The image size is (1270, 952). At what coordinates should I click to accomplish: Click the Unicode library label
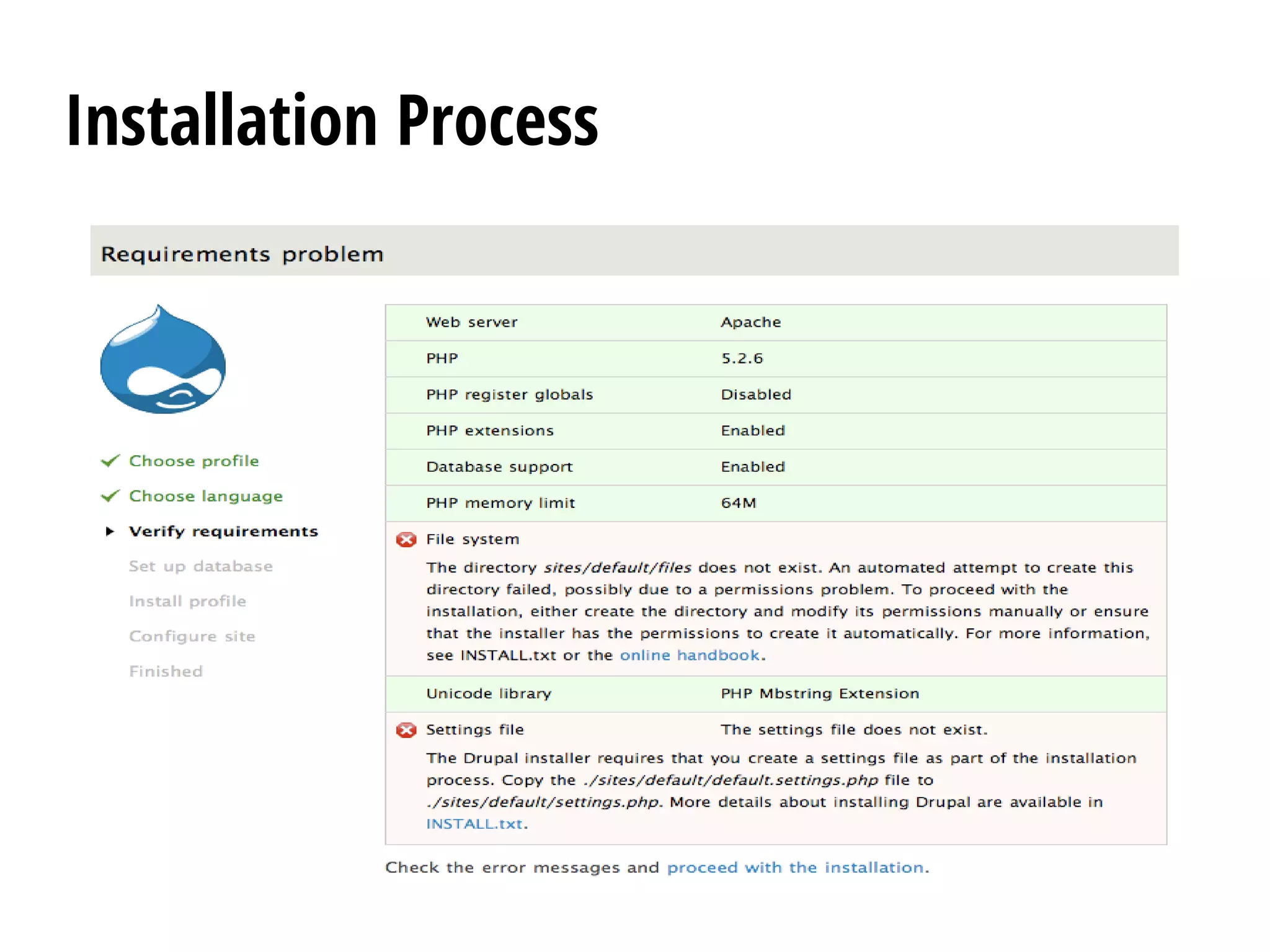(489, 693)
